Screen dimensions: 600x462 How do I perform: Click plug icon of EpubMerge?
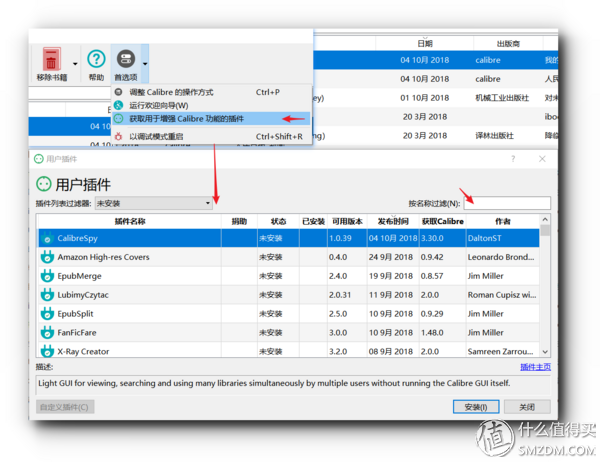(x=47, y=276)
